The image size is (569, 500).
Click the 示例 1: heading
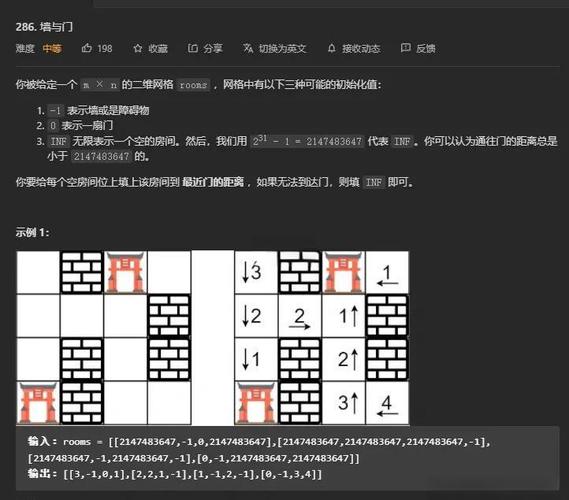[32, 232]
